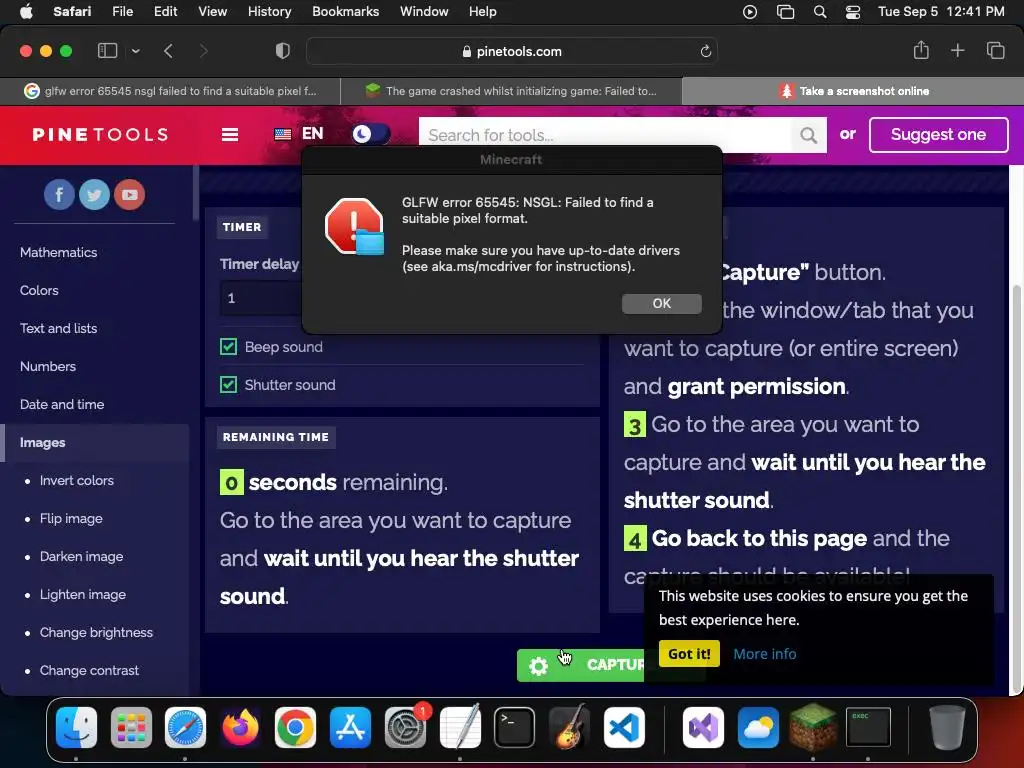Open the Invert colors tool
The image size is (1024, 768).
76,481
